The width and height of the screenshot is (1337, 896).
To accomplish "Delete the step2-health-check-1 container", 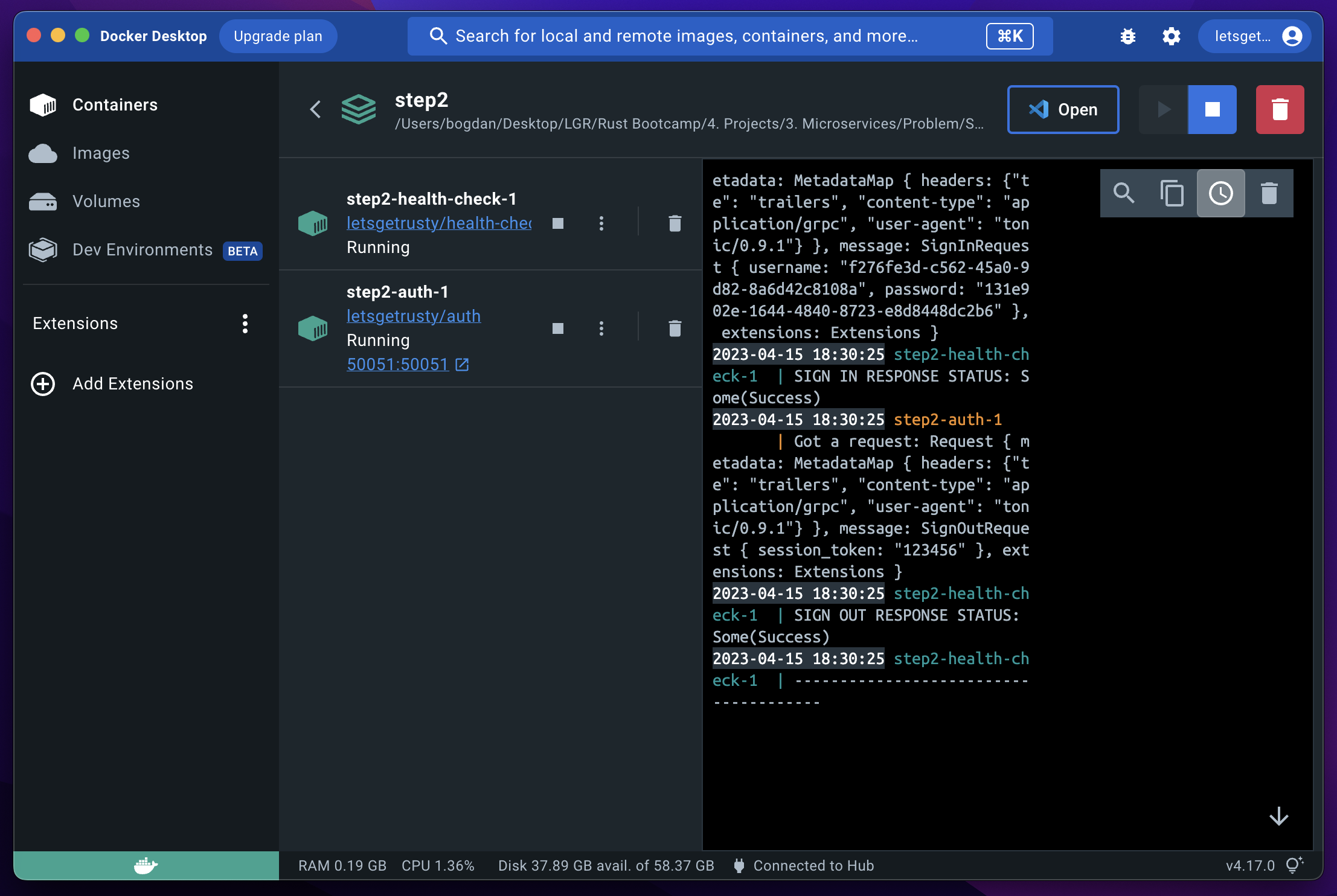I will point(675,223).
